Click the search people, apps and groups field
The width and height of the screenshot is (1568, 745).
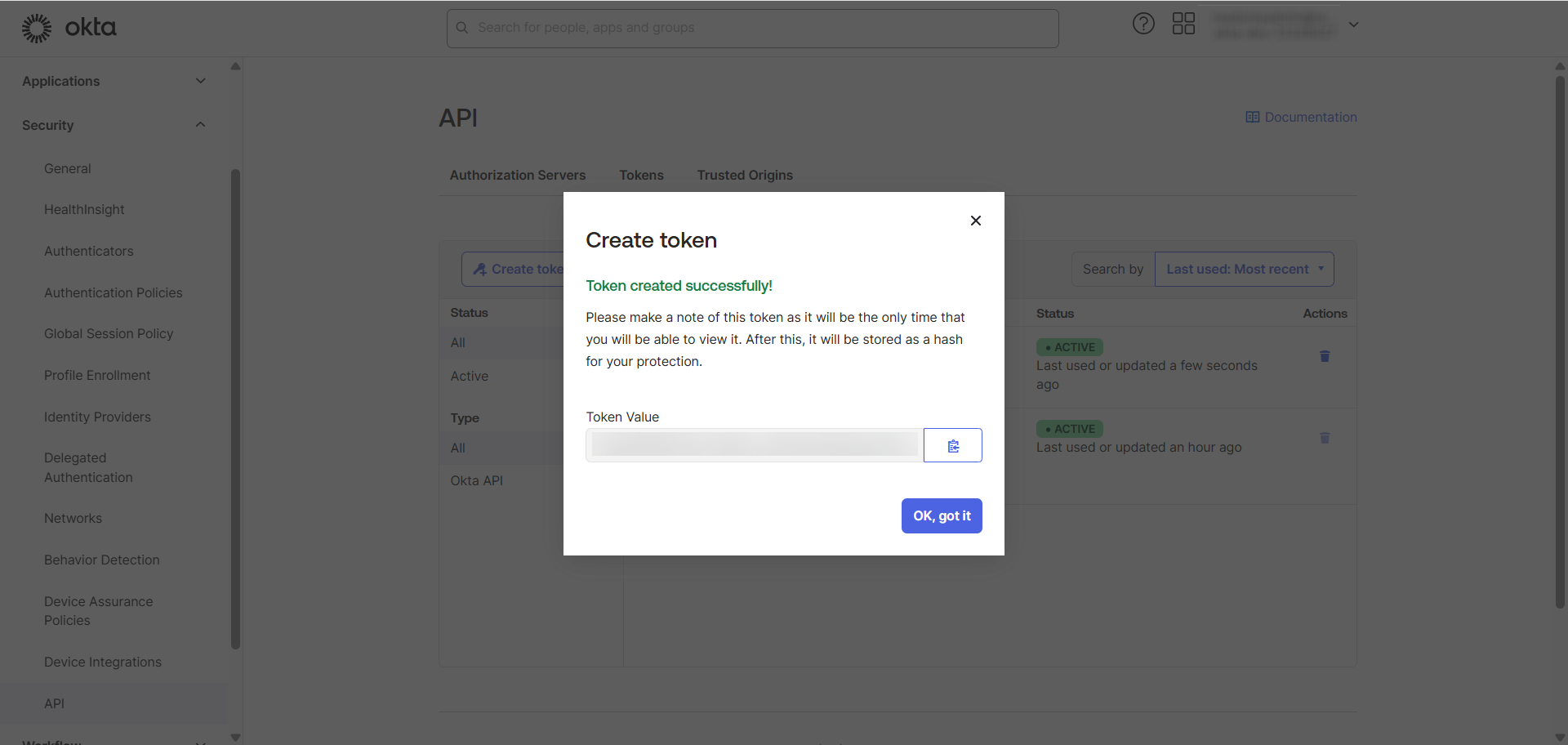tap(752, 28)
